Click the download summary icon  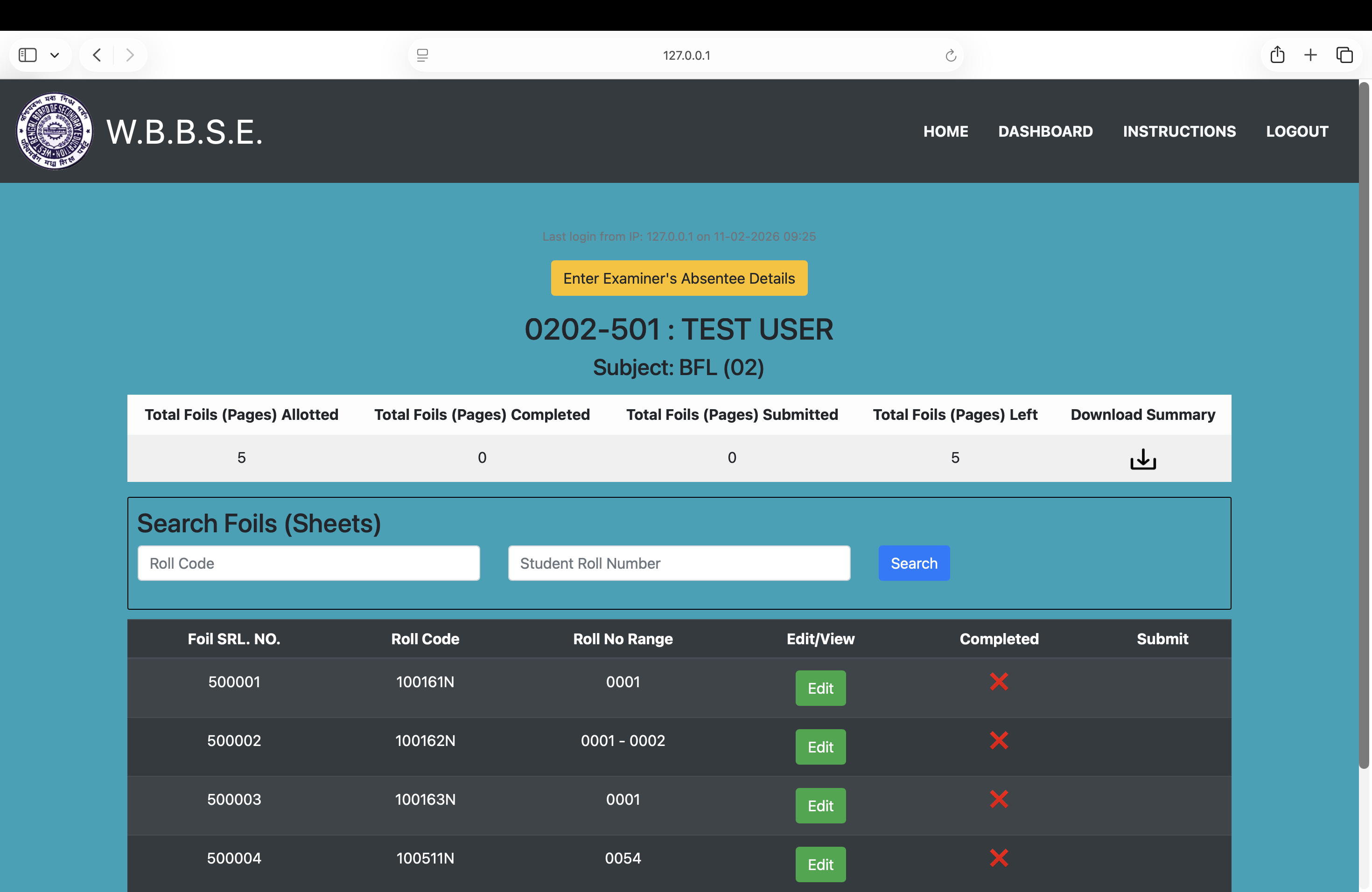point(1142,459)
